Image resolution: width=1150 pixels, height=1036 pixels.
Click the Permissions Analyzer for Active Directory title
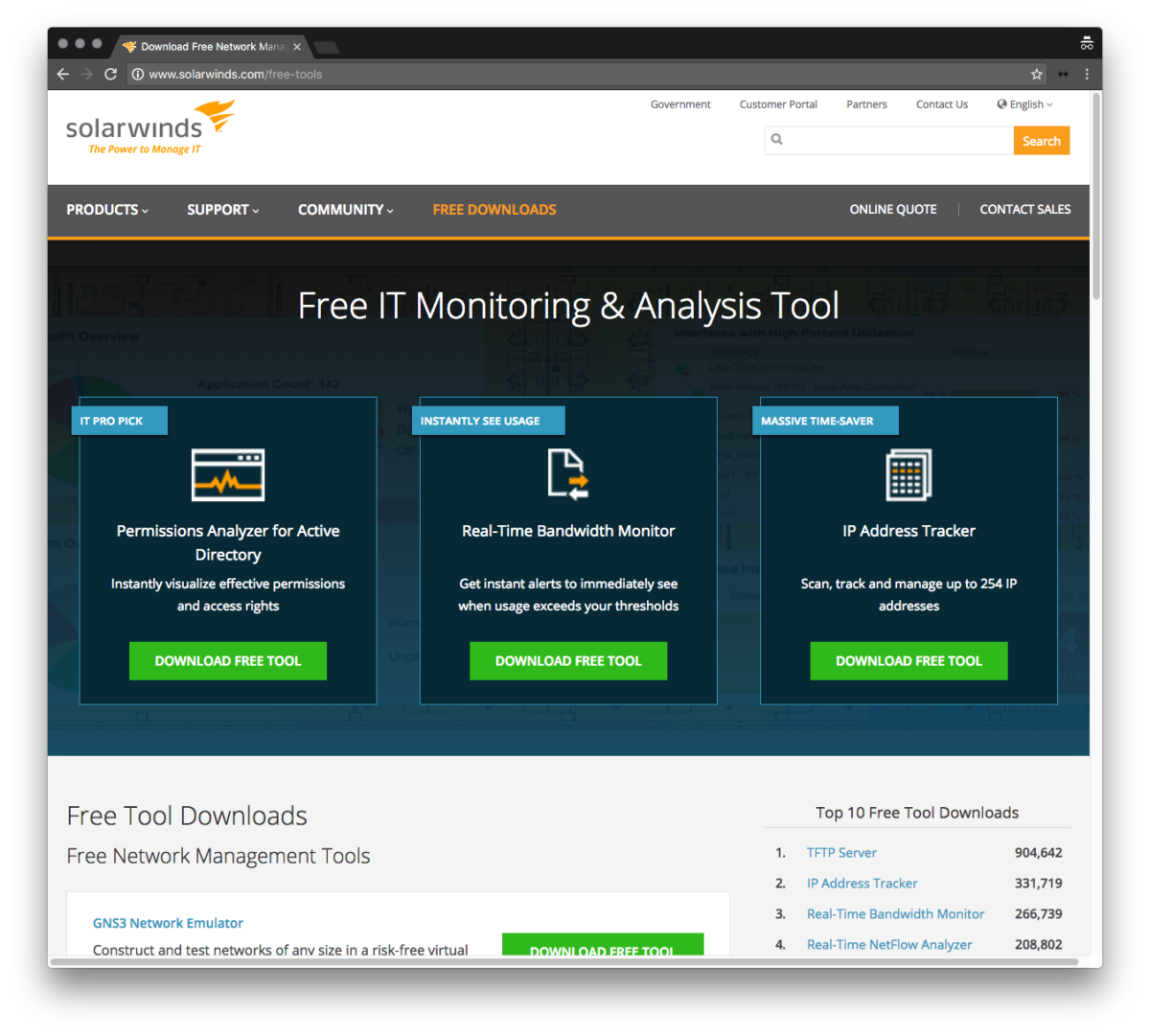228,542
